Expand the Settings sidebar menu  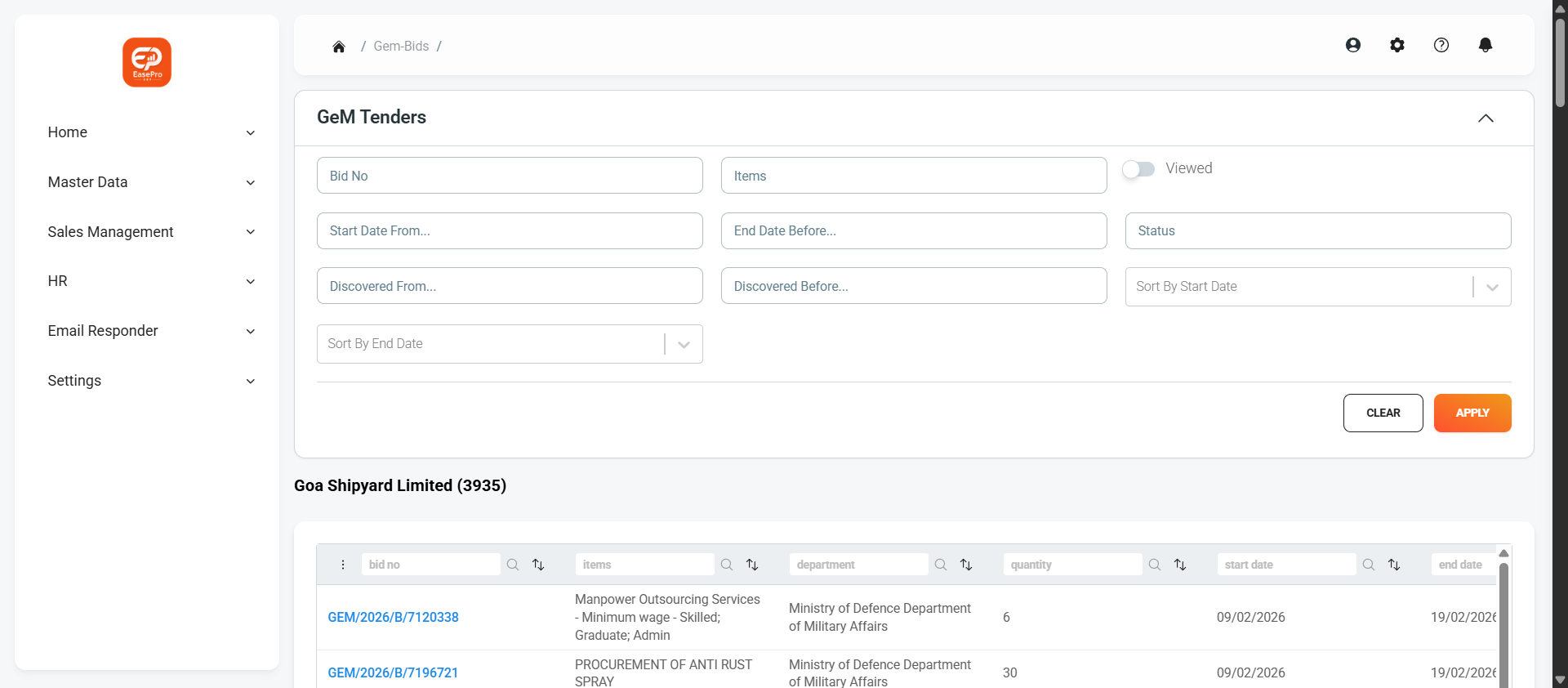[151, 381]
